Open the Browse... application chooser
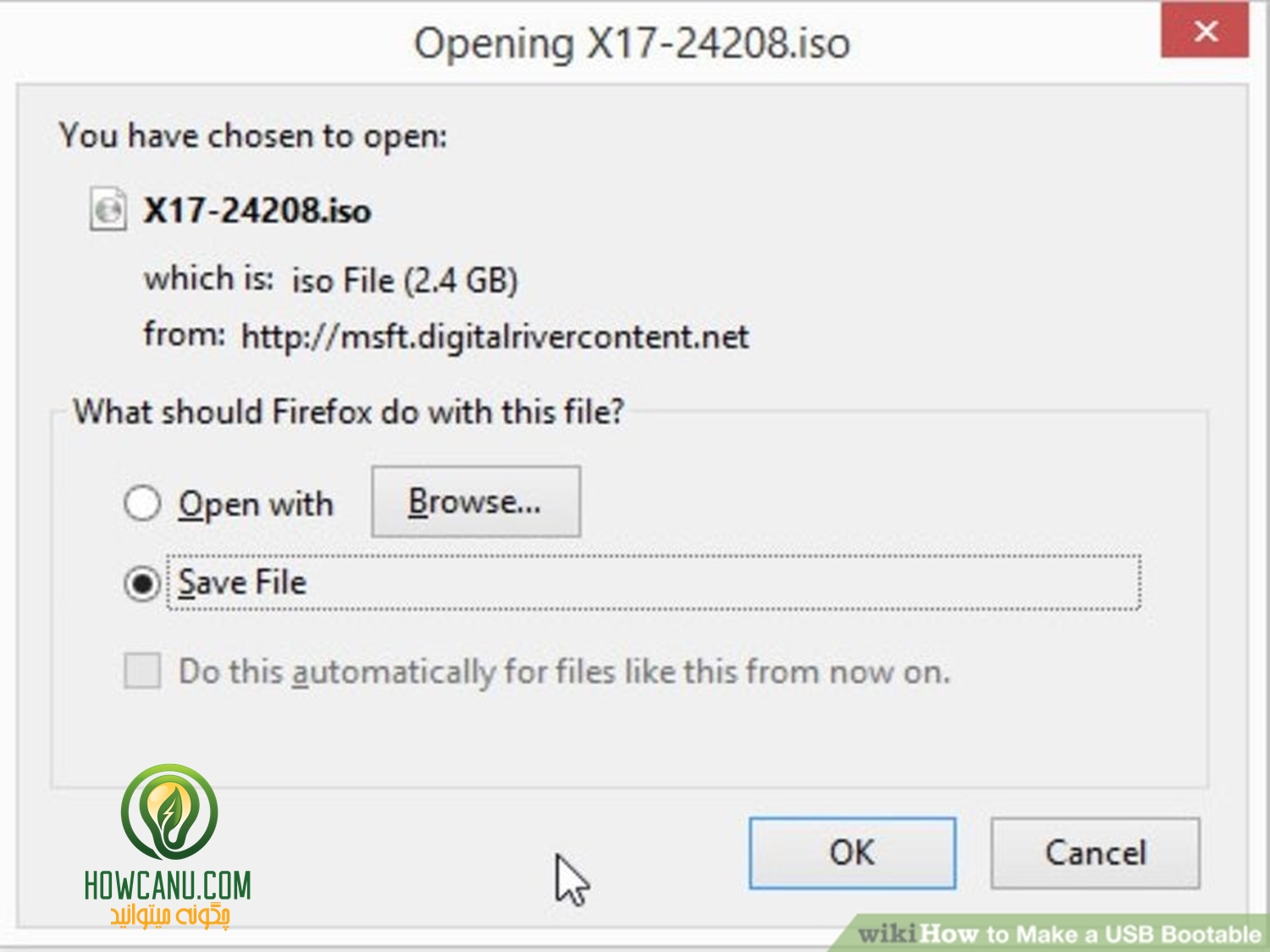This screenshot has width=1270, height=952. (476, 502)
